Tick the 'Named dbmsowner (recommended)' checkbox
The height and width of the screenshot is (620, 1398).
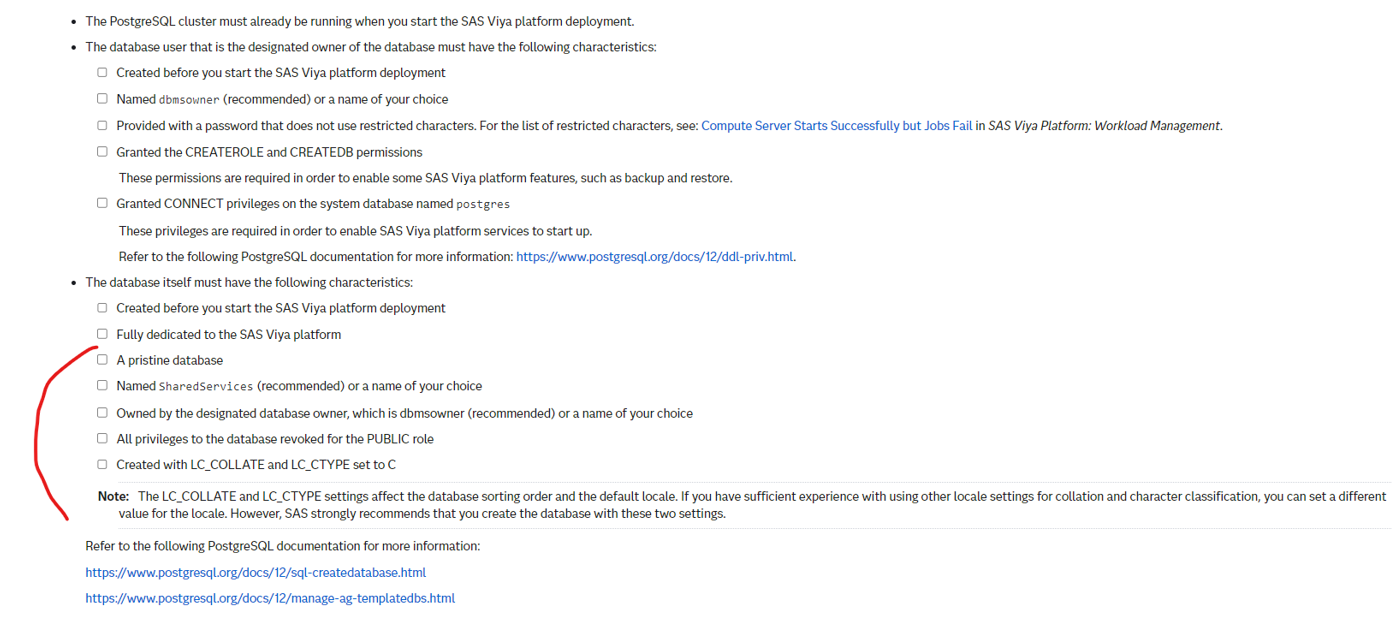click(102, 99)
